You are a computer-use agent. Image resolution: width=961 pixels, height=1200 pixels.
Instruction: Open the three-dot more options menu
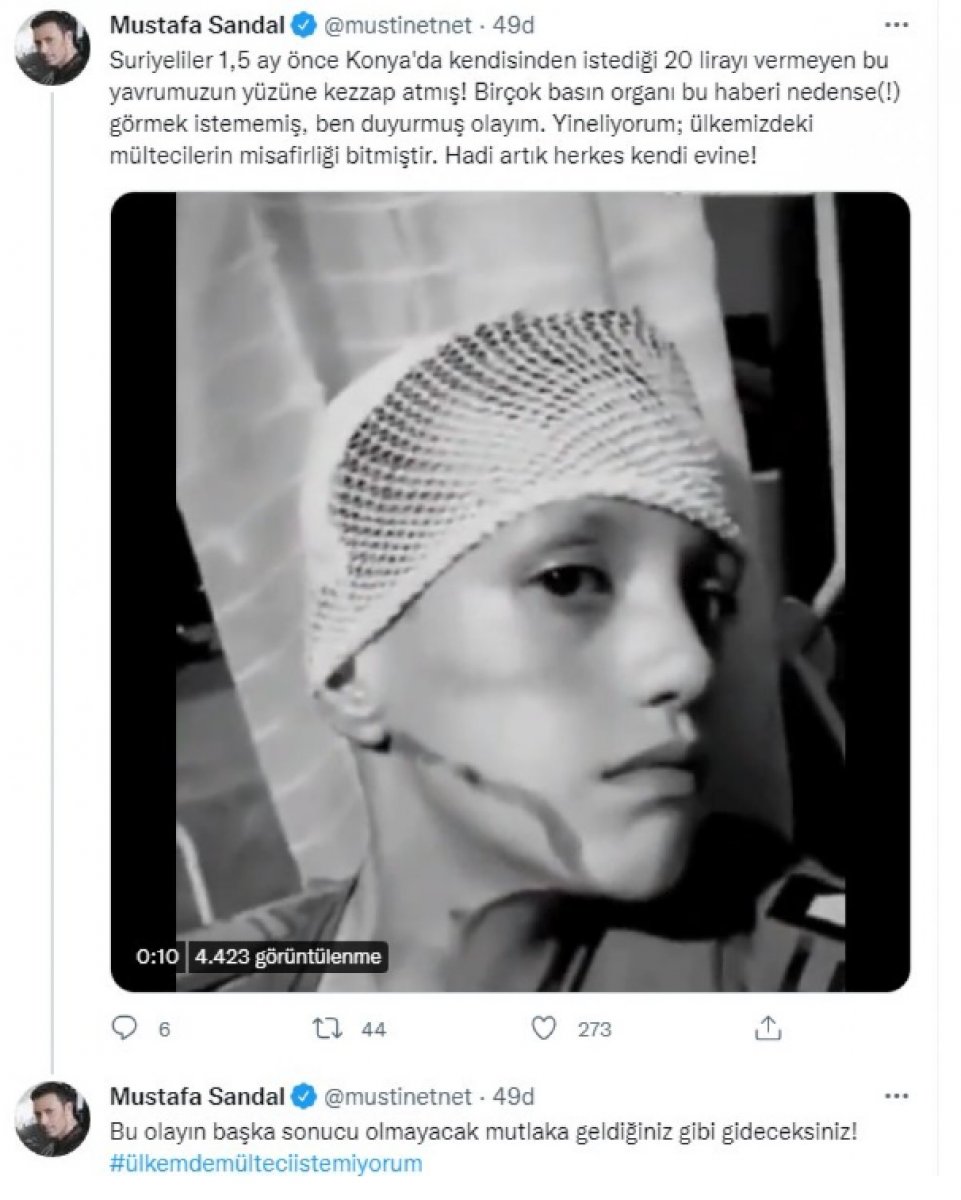coord(890,22)
